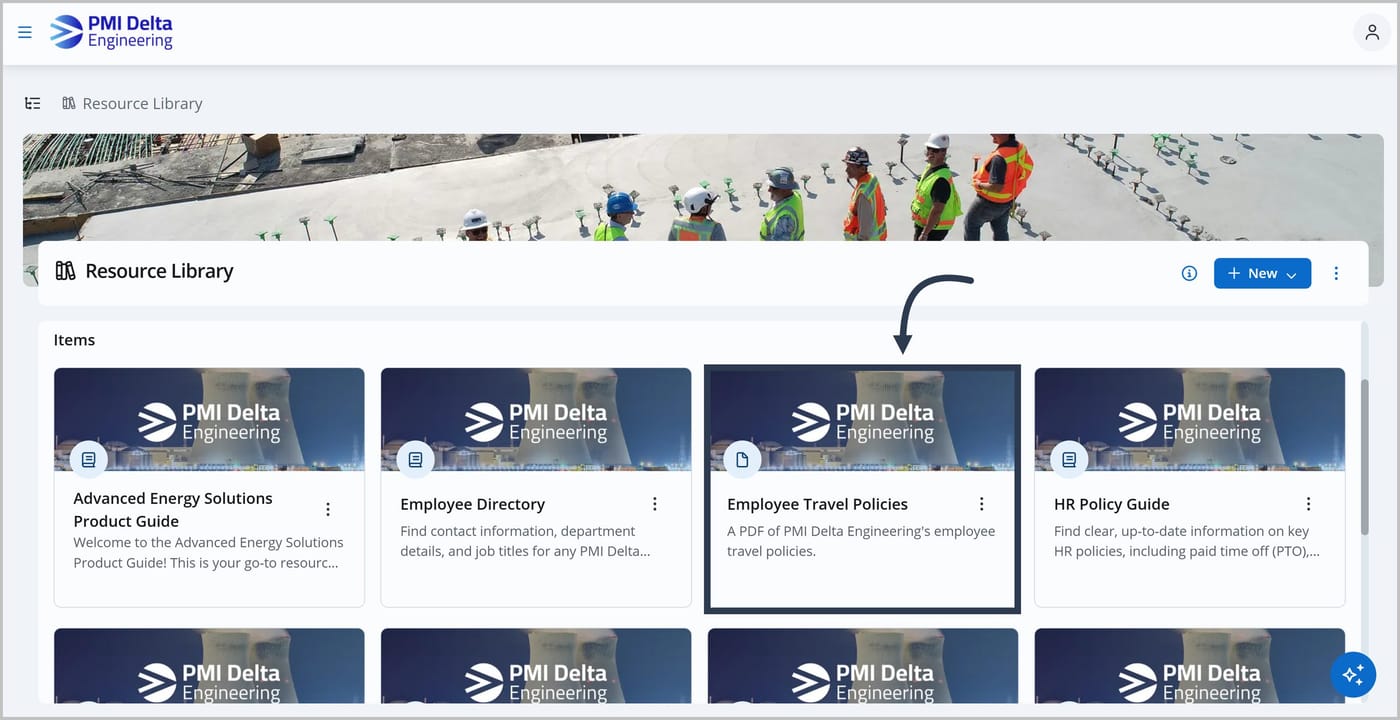Image resolution: width=1400 pixels, height=720 pixels.
Task: Click the Resource Library page title
Action: 159,271
